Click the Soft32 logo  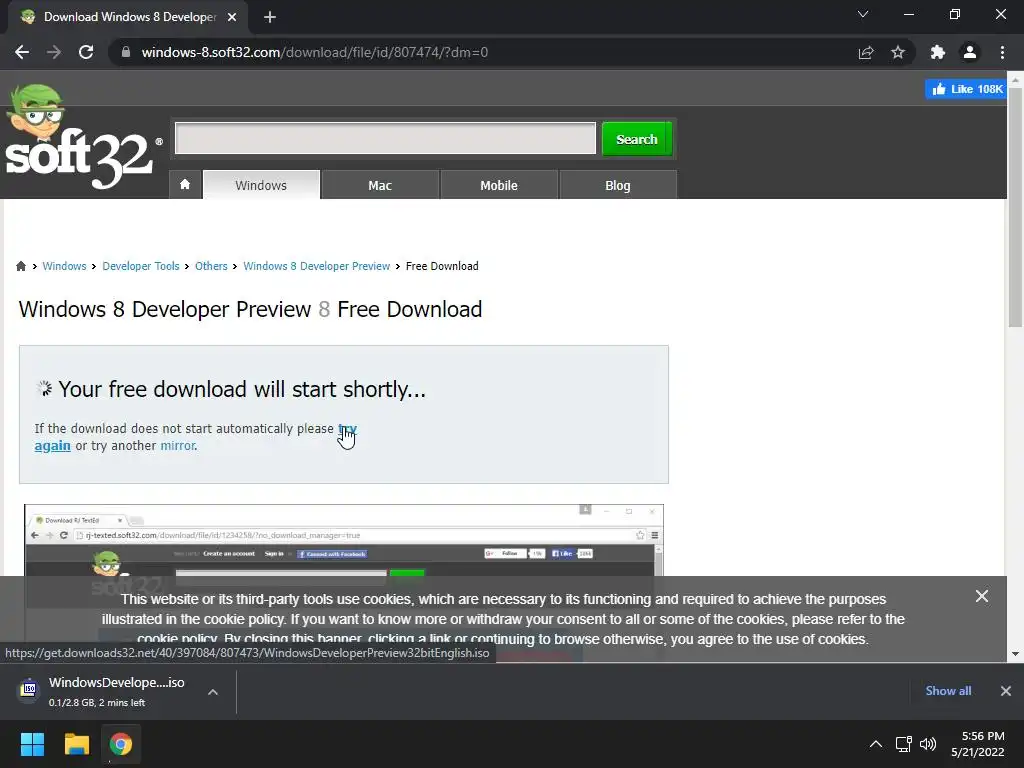pos(82,137)
